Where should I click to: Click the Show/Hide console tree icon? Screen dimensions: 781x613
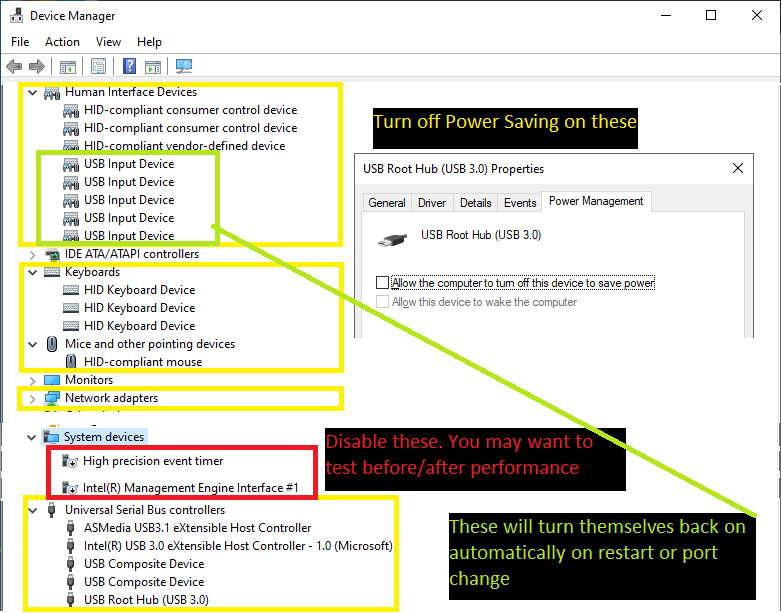coord(68,67)
